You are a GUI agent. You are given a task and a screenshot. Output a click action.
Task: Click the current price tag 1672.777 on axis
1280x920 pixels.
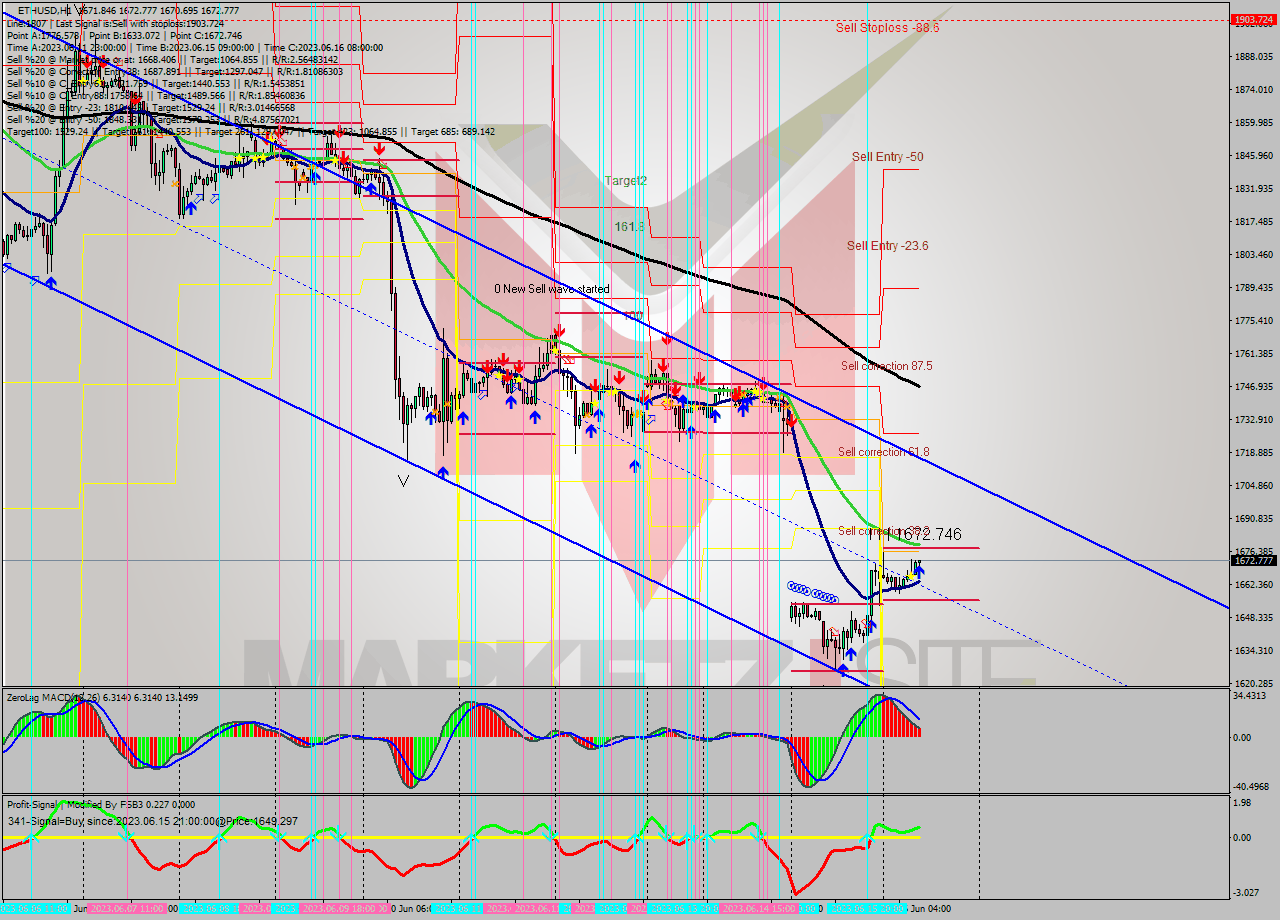(x=1253, y=561)
